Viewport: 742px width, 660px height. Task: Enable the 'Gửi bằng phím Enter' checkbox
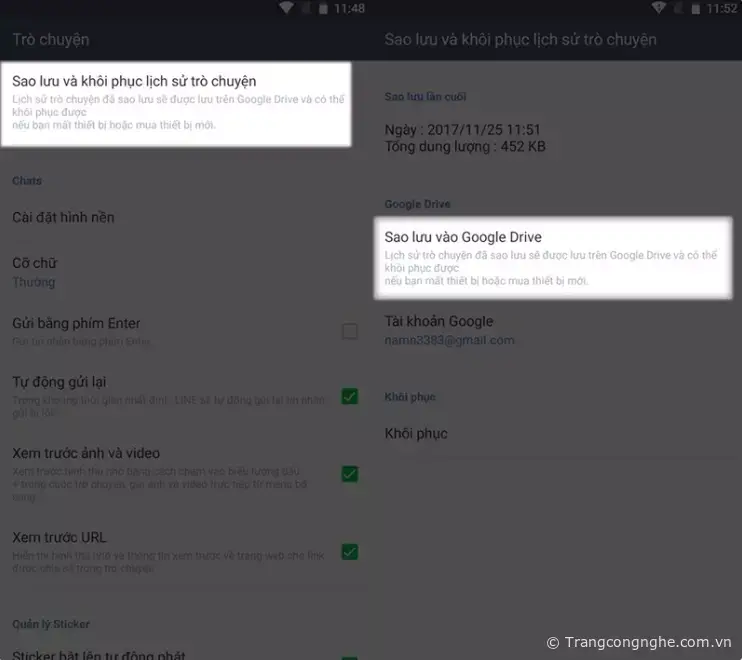click(349, 331)
